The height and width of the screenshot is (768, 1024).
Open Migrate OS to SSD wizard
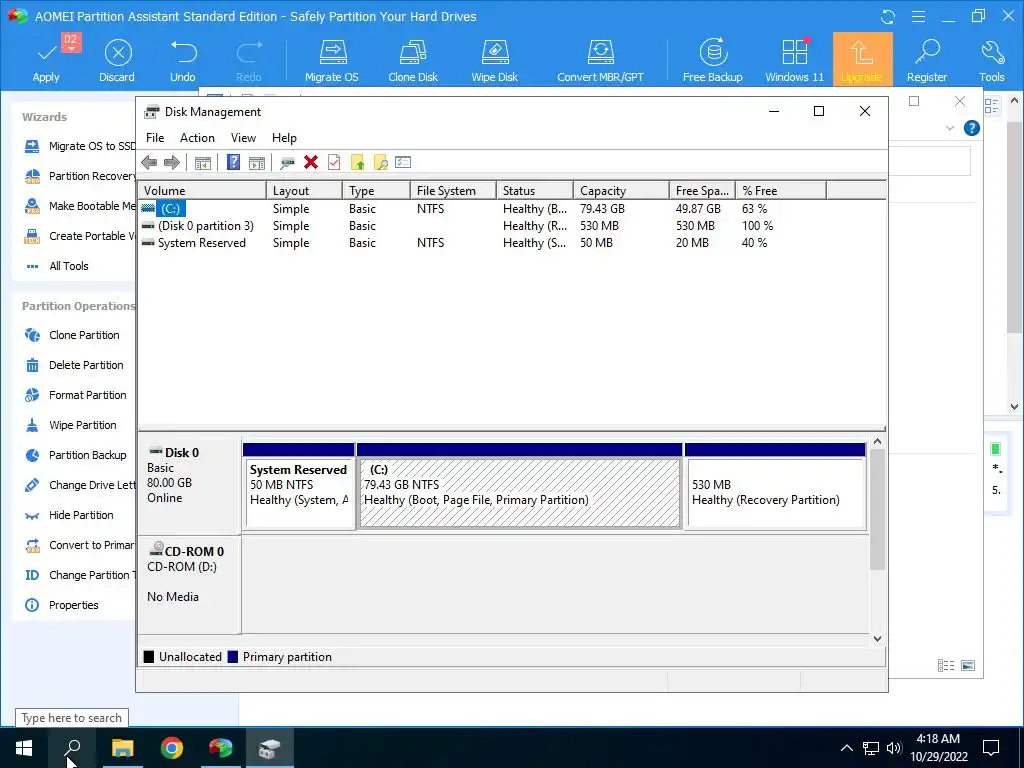tap(80, 146)
